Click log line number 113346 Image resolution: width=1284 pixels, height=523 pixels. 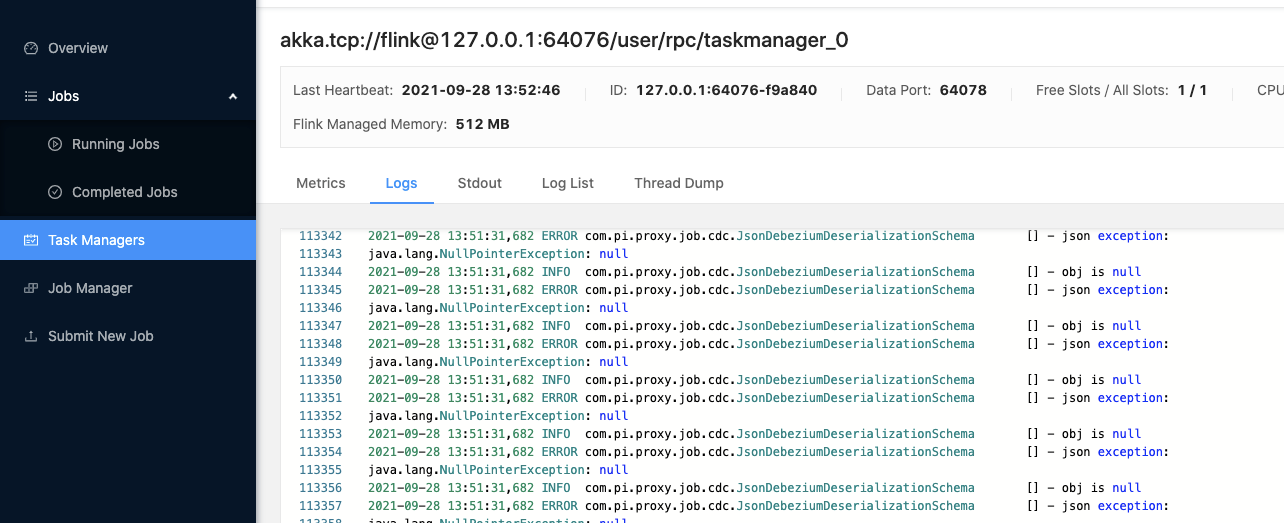320,308
